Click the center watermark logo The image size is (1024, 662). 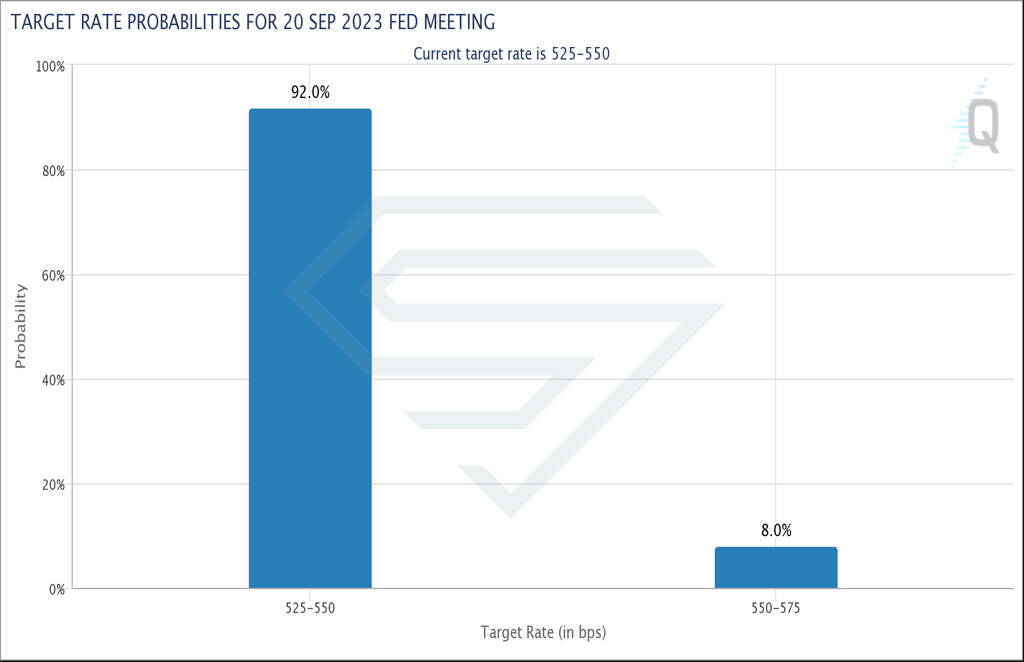tap(505, 356)
